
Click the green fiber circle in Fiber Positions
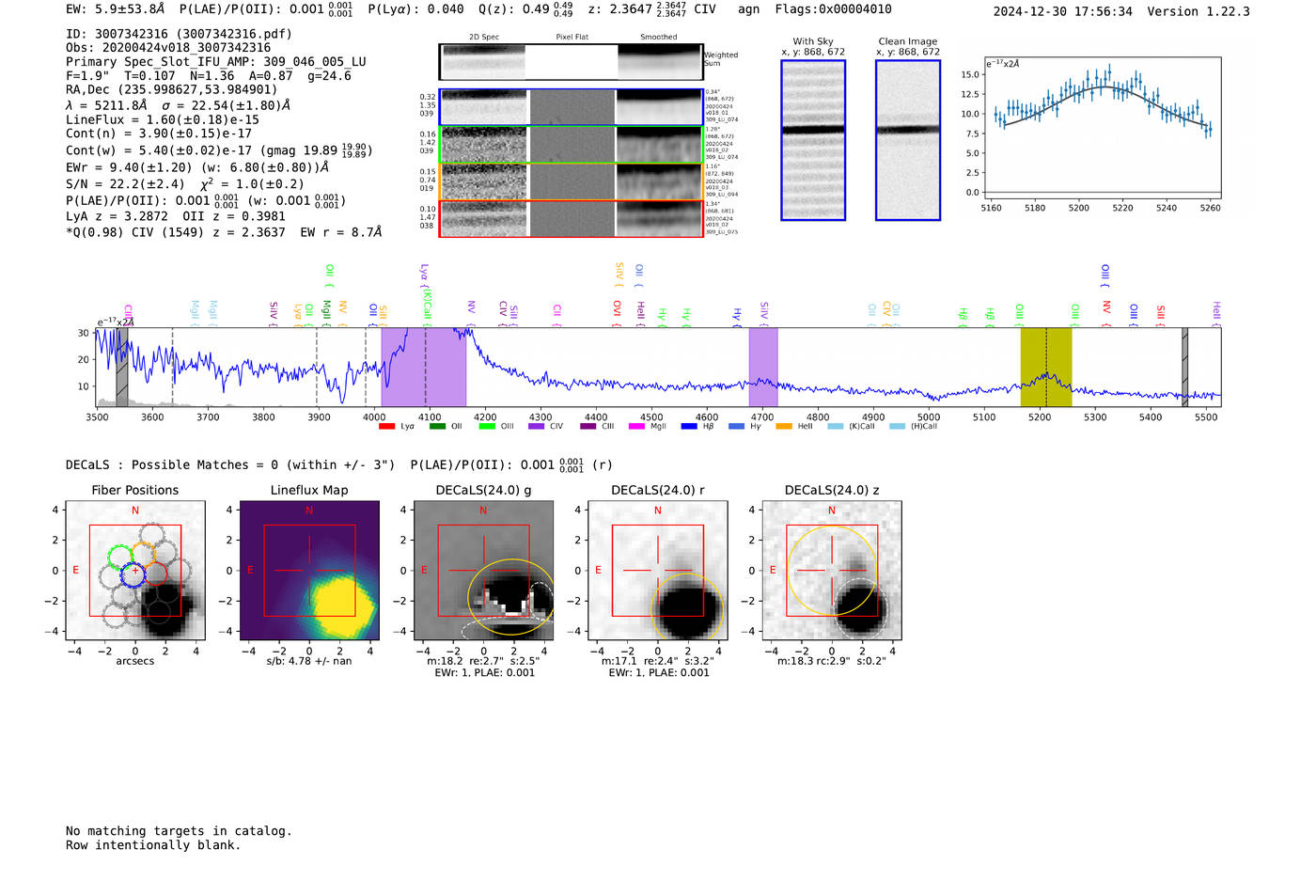click(122, 558)
